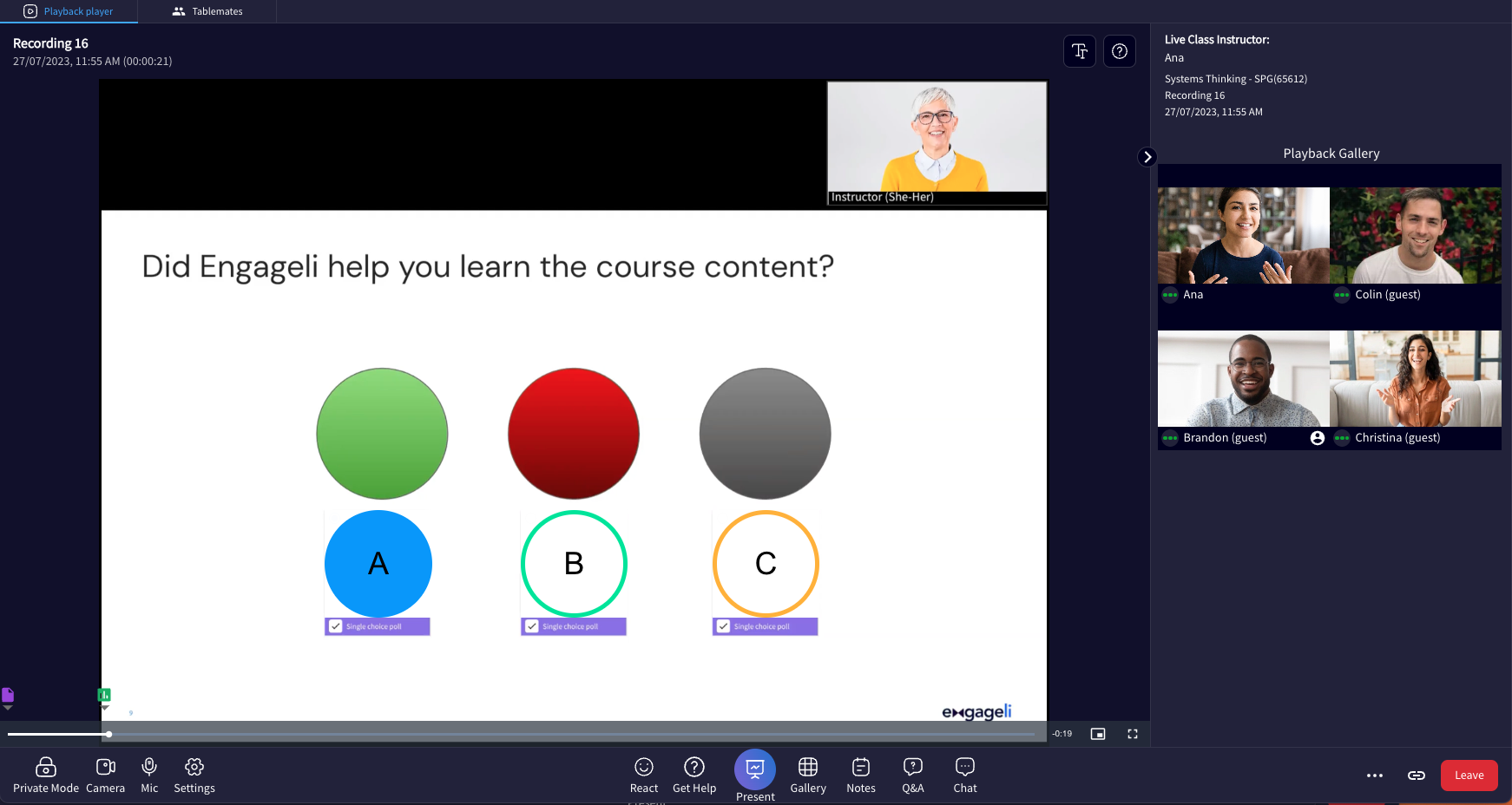Toggle the Camera on

[x=105, y=775]
